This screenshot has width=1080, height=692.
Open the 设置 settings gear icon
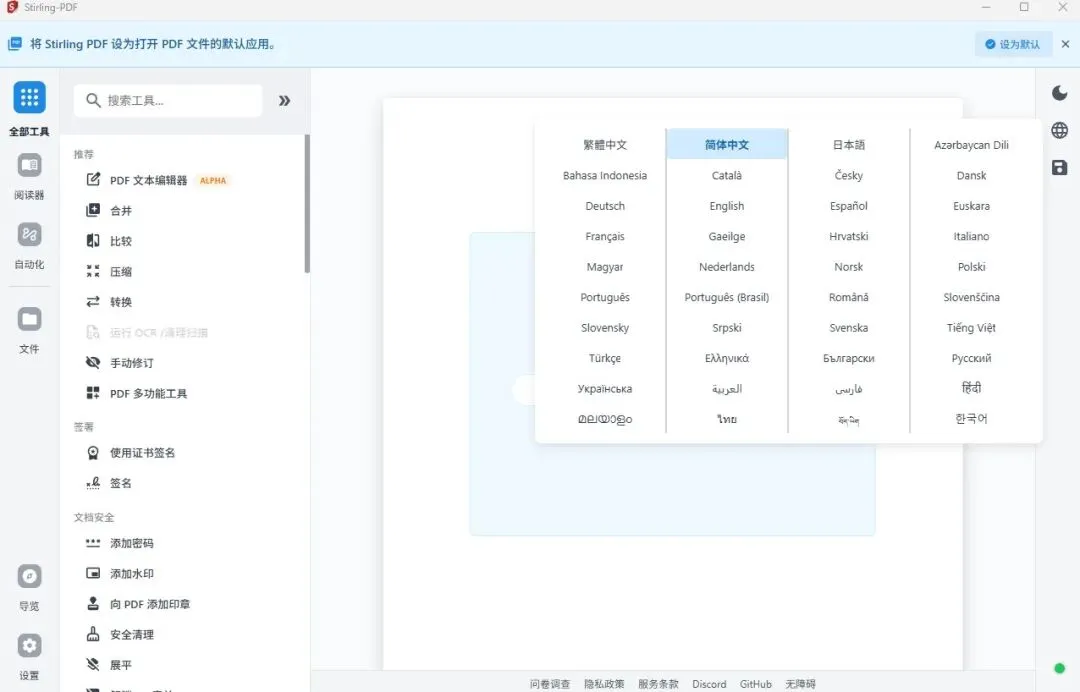pyautogui.click(x=29, y=646)
